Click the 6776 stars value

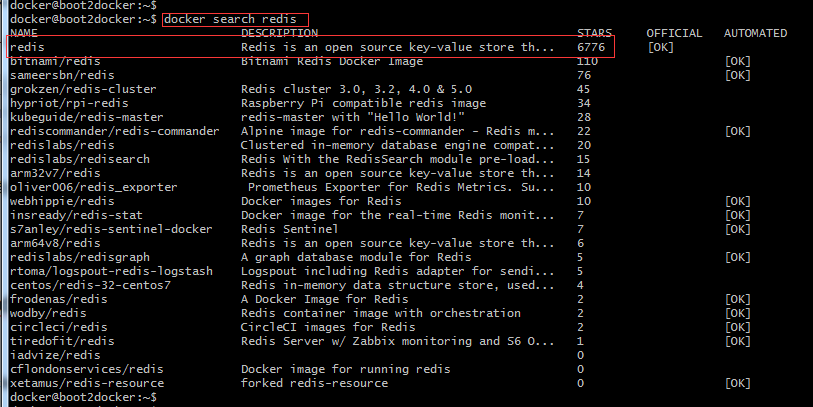pos(591,47)
